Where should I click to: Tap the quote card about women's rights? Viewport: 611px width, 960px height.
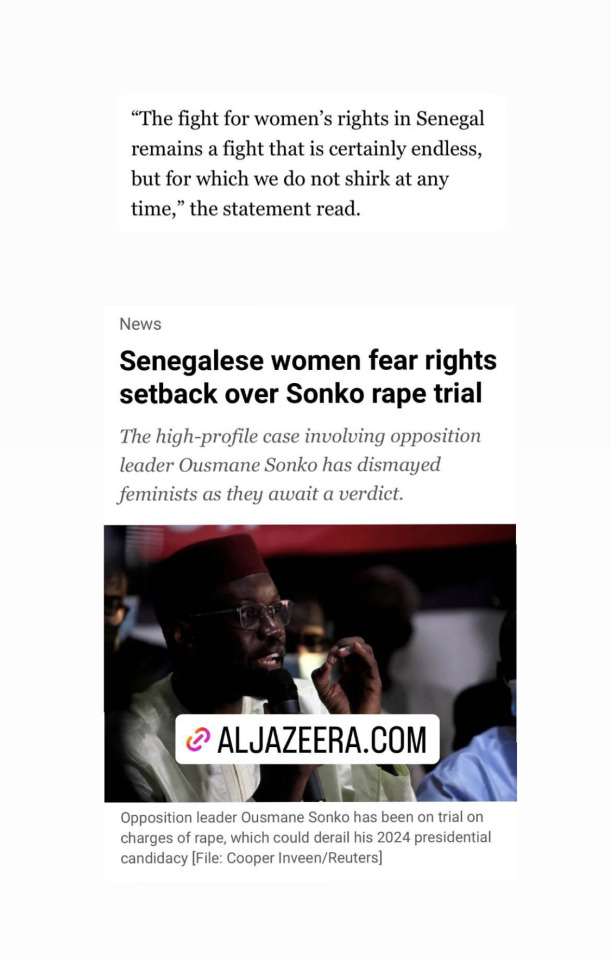point(311,164)
